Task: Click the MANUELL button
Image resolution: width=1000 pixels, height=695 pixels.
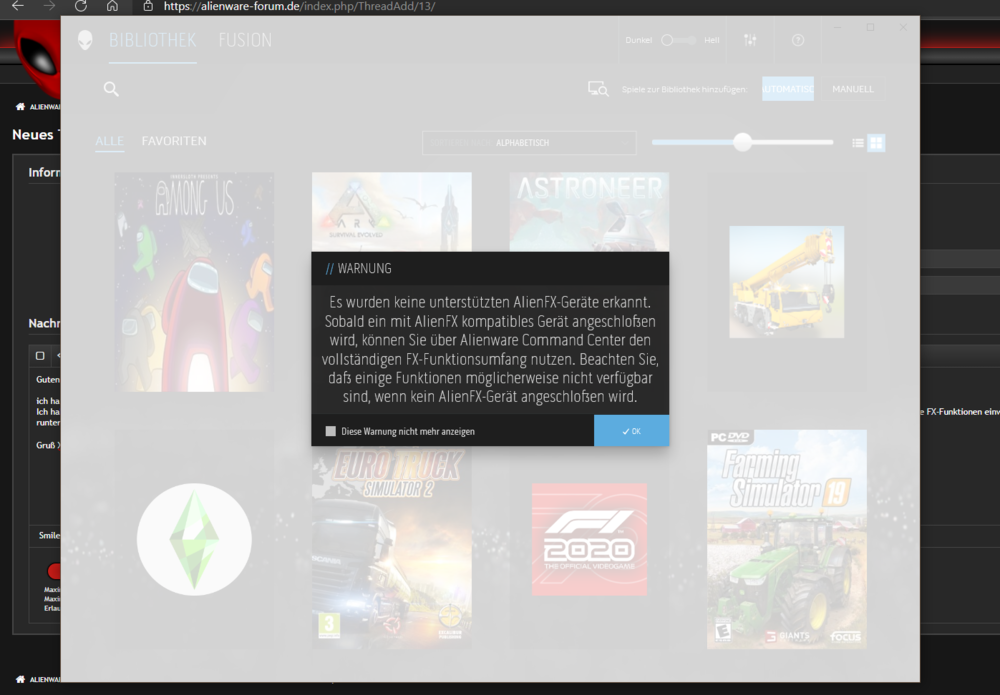Action: [852, 89]
